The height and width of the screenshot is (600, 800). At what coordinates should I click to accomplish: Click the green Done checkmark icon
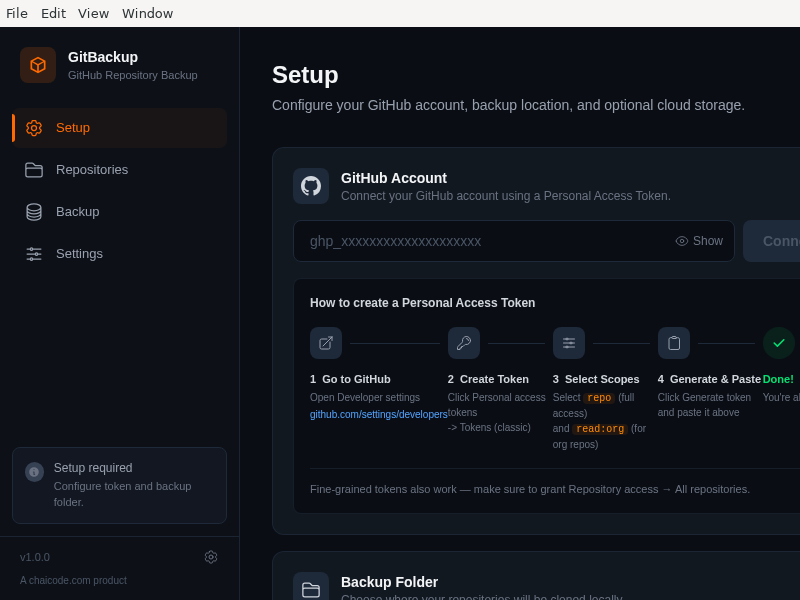click(779, 343)
